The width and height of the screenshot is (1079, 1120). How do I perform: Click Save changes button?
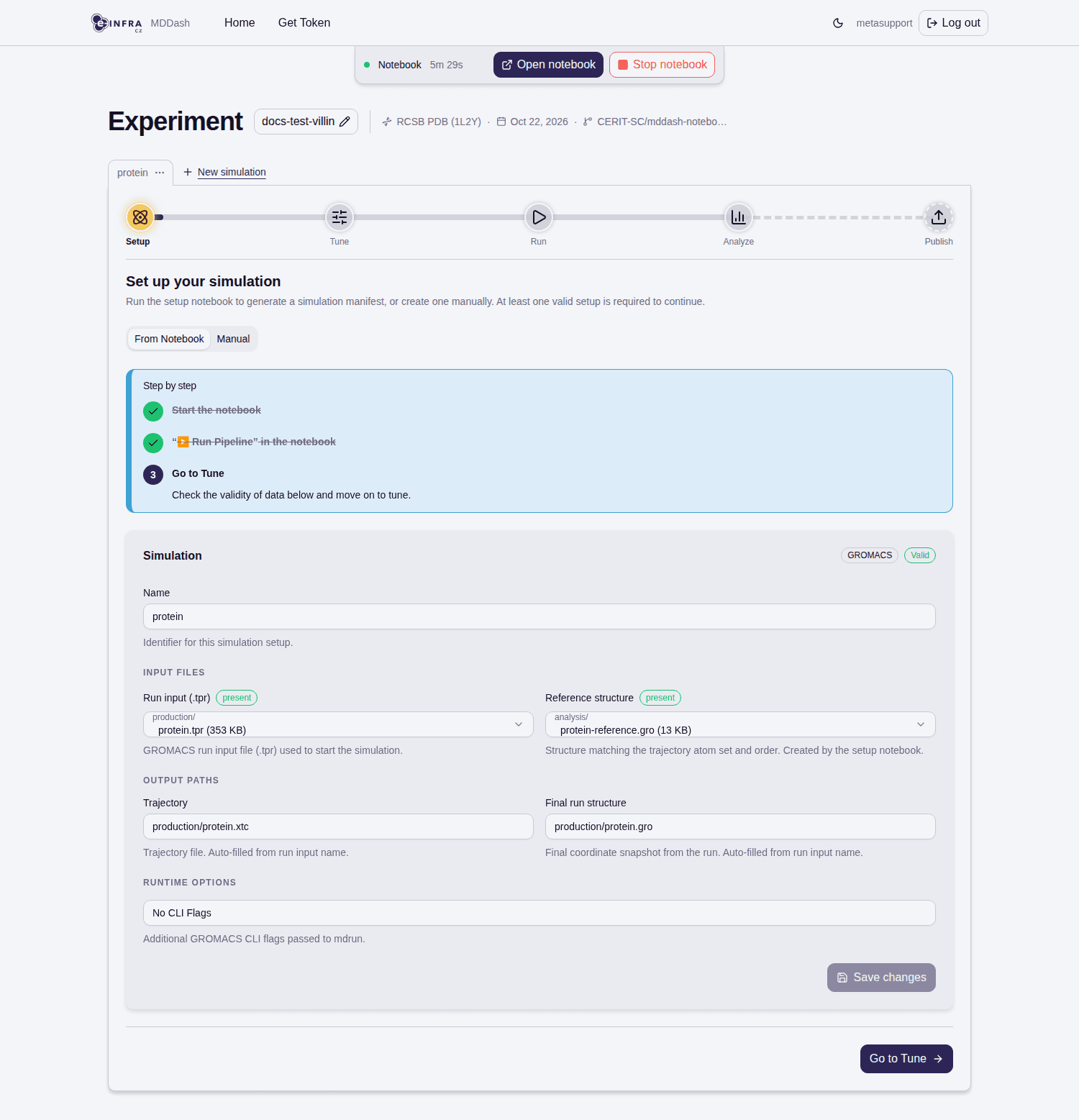(881, 978)
